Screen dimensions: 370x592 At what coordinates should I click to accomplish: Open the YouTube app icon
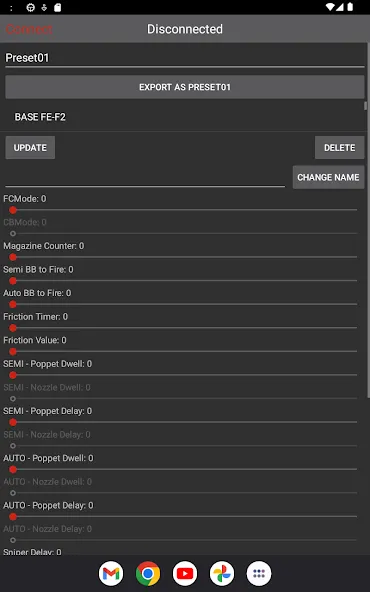coord(185,573)
